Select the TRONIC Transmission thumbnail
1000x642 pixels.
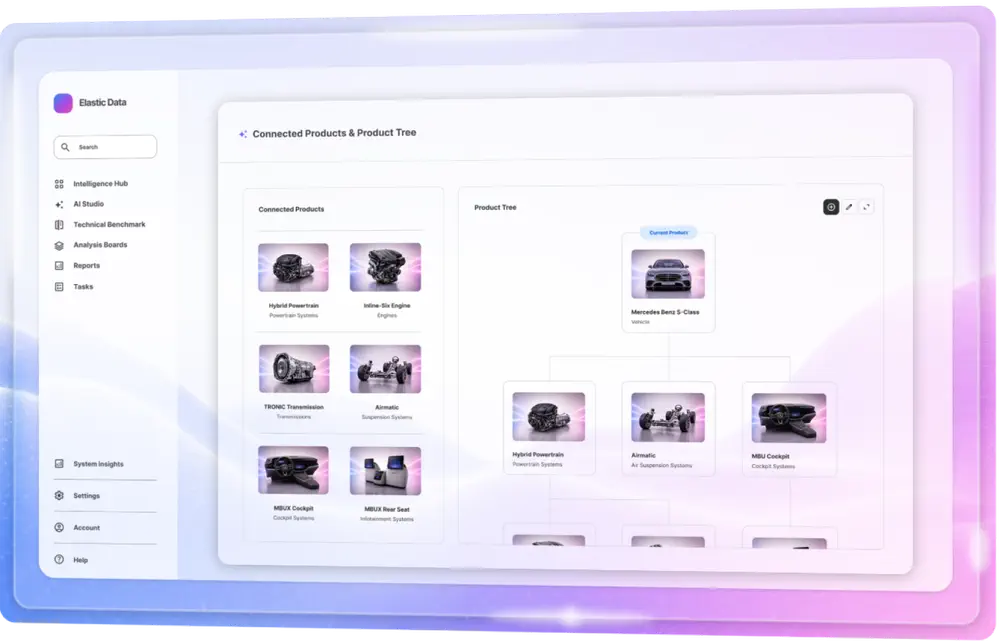tap(294, 368)
